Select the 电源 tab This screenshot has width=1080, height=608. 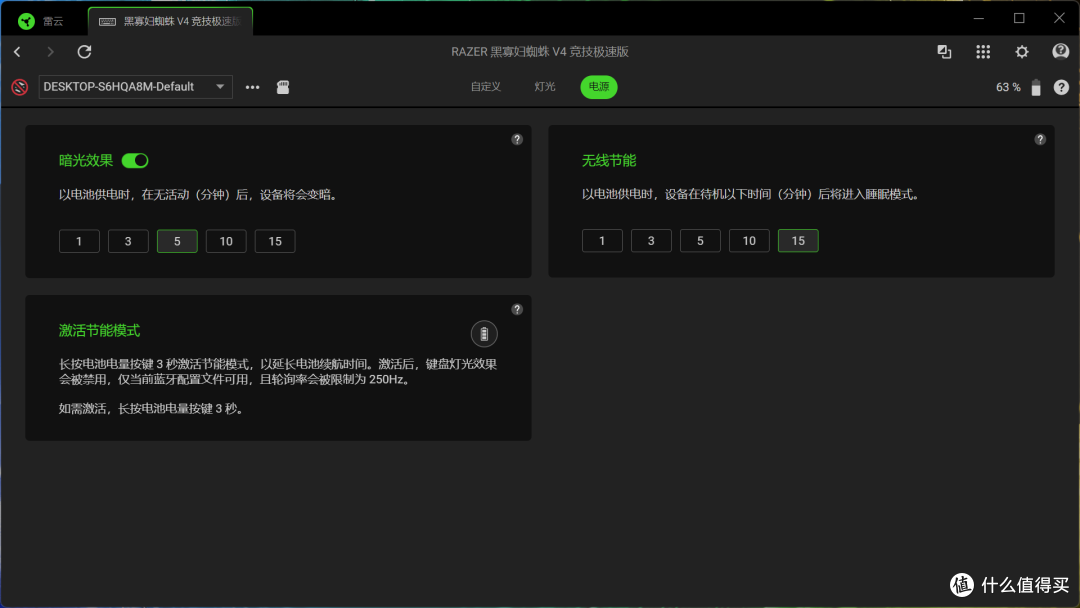[x=599, y=87]
